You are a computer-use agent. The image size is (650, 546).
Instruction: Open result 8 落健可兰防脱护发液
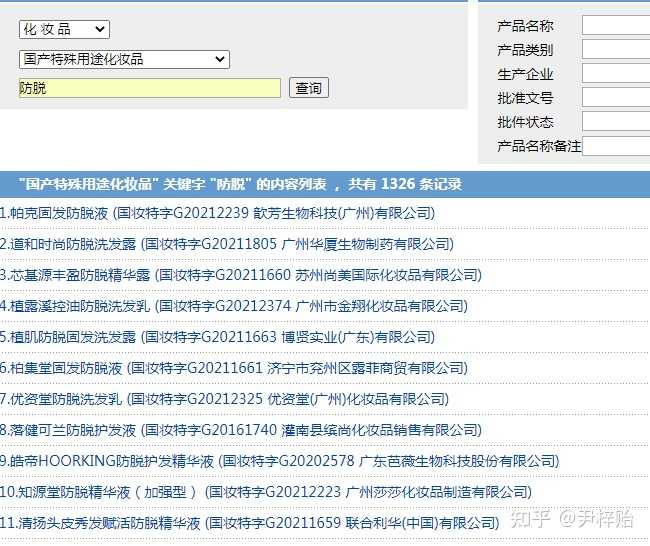[x=241, y=430]
